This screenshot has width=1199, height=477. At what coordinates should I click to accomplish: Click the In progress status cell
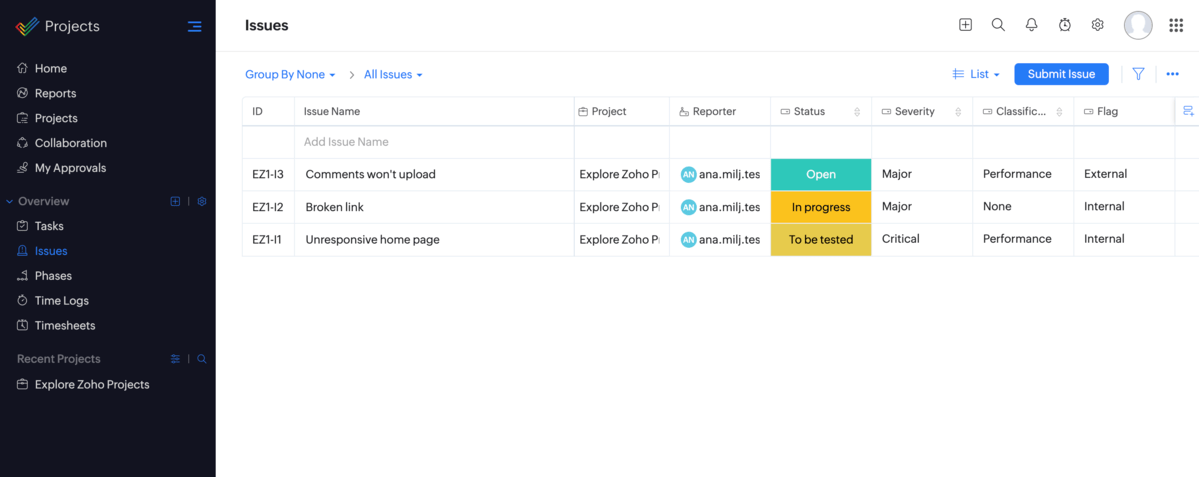(x=821, y=207)
